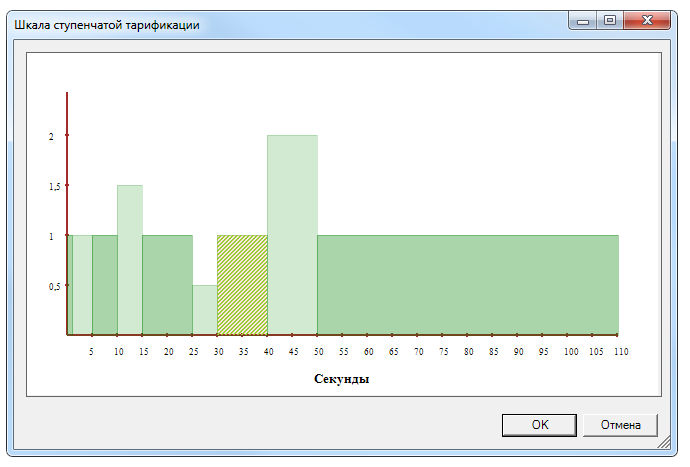Image resolution: width=690 pixels, height=467 pixels.
Task: Minimize the Шкала ступенчатой тарификации window
Action: (583, 20)
